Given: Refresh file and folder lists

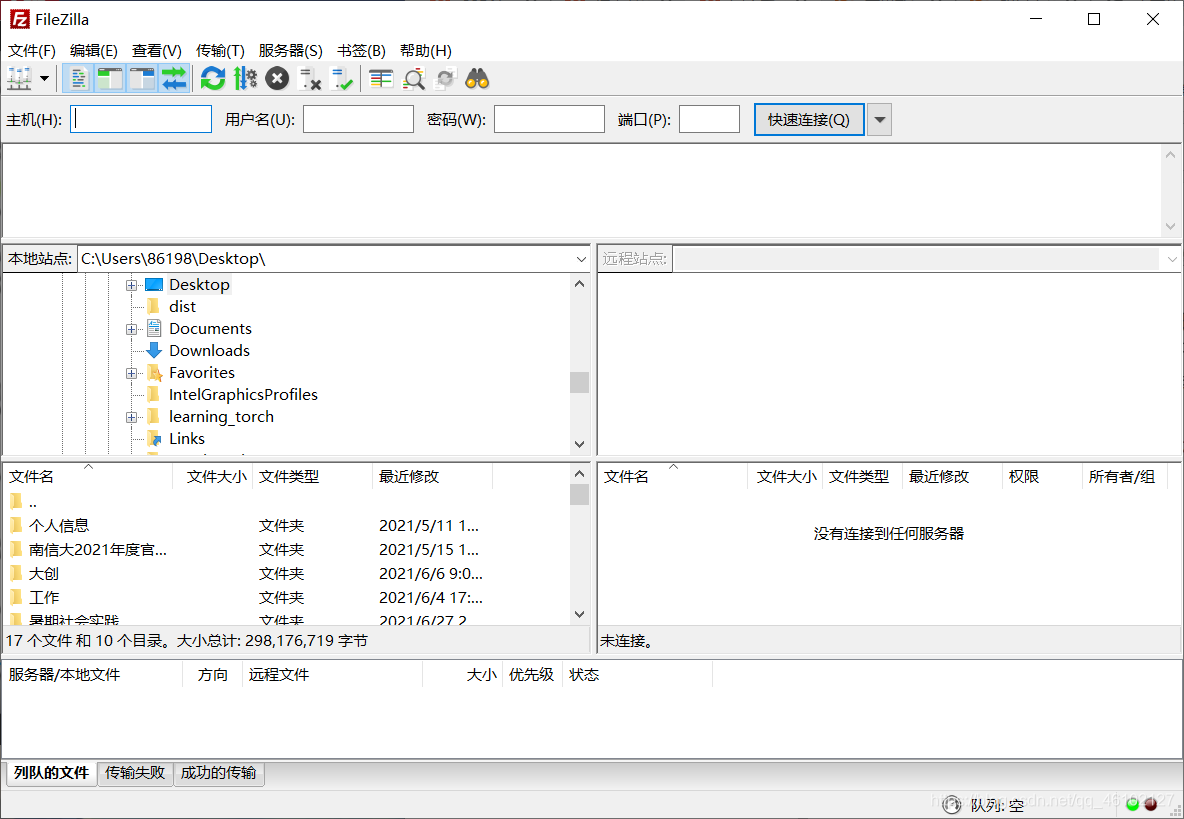Looking at the screenshot, I should [x=213, y=79].
